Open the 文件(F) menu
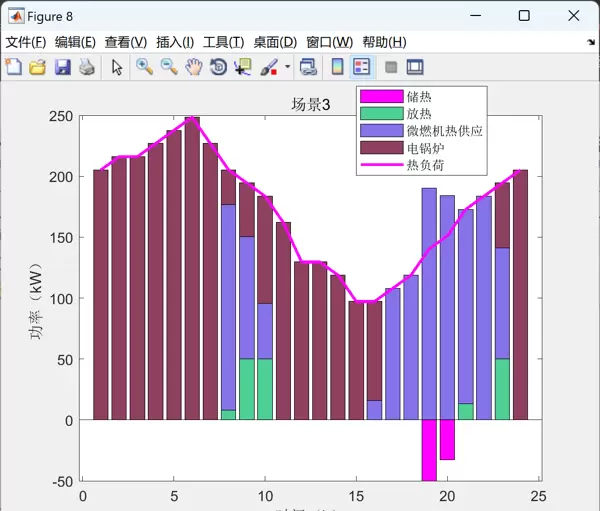The height and width of the screenshot is (511, 600). (x=26, y=42)
